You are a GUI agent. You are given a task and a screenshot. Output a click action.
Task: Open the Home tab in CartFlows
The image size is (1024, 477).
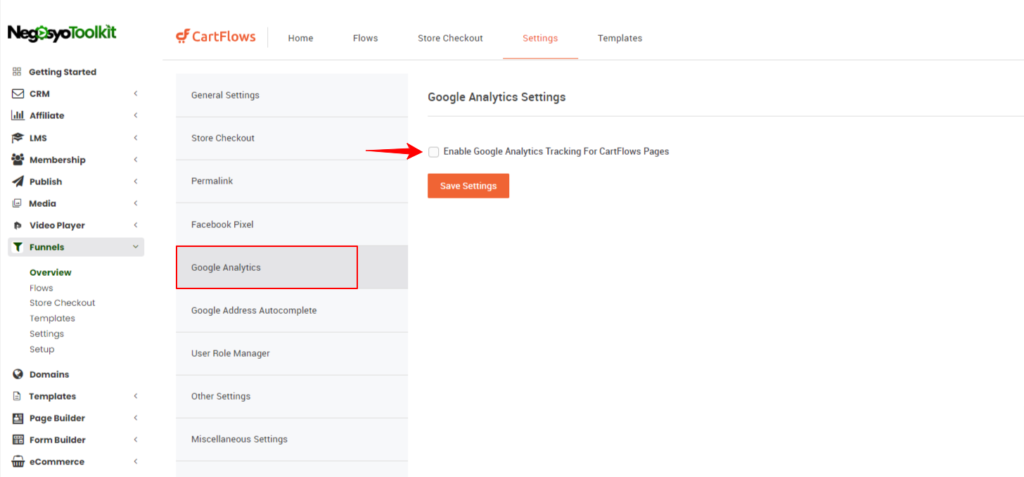click(x=300, y=38)
